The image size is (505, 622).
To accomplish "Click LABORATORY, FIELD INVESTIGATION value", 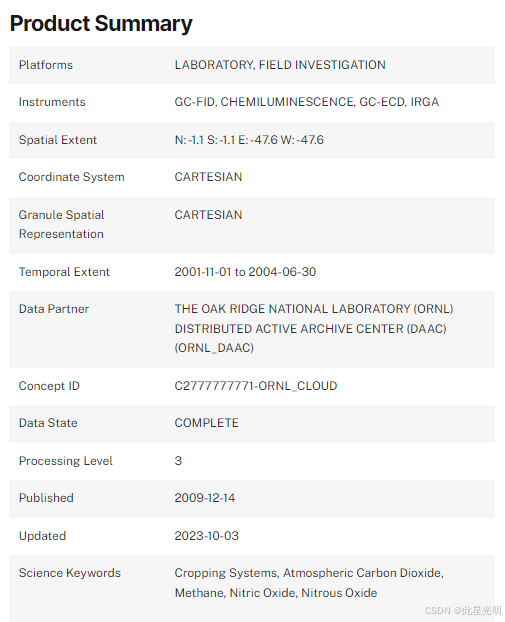I will (x=280, y=65).
